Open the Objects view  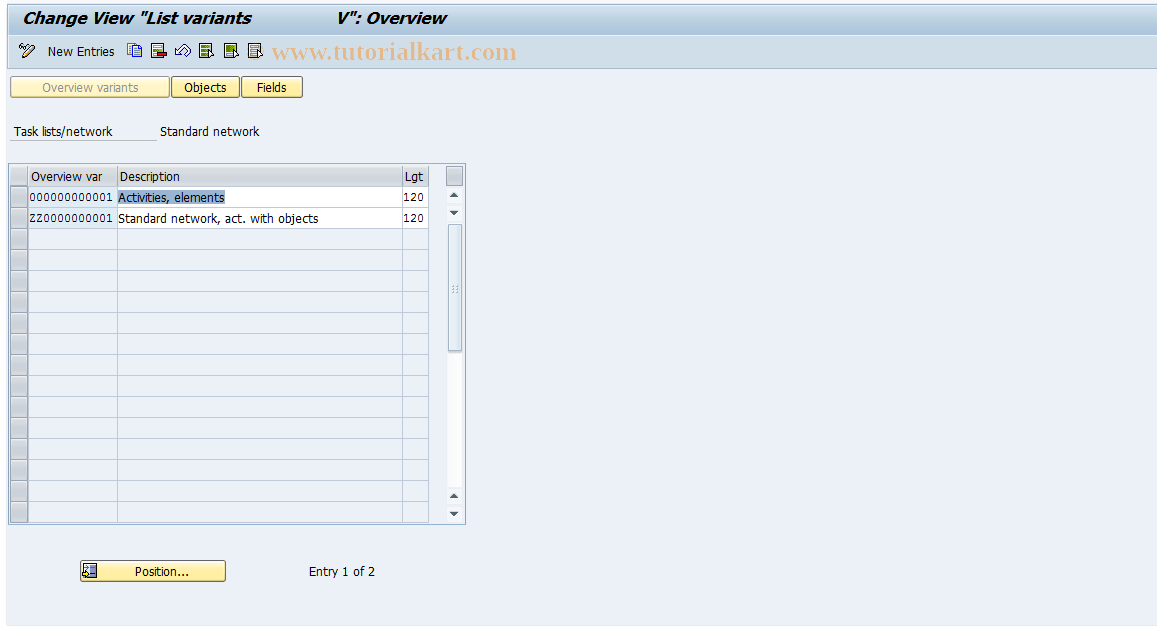click(205, 87)
